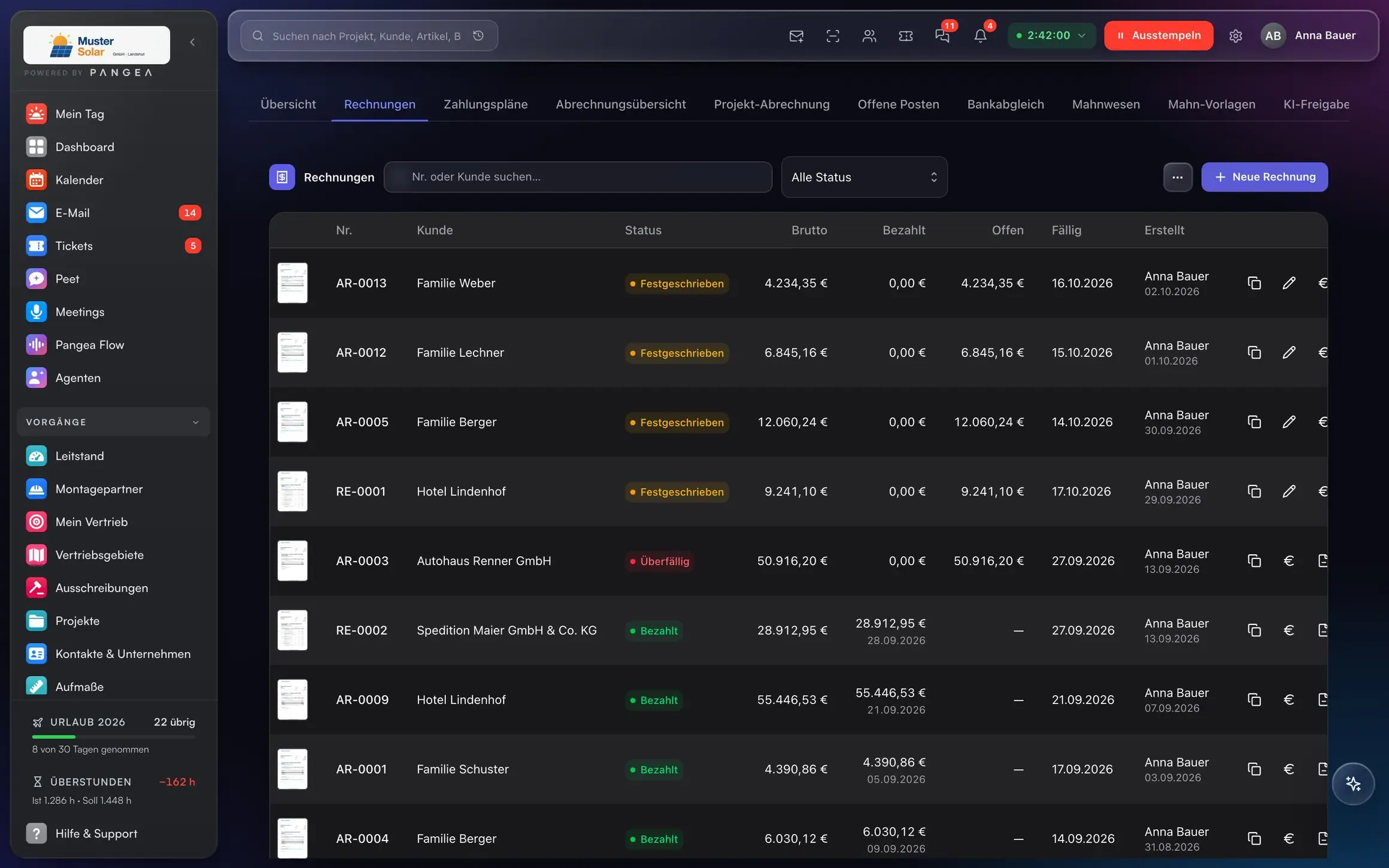Open chat messages icon with badge 11
Screen dimensions: 1389x868
942,36
